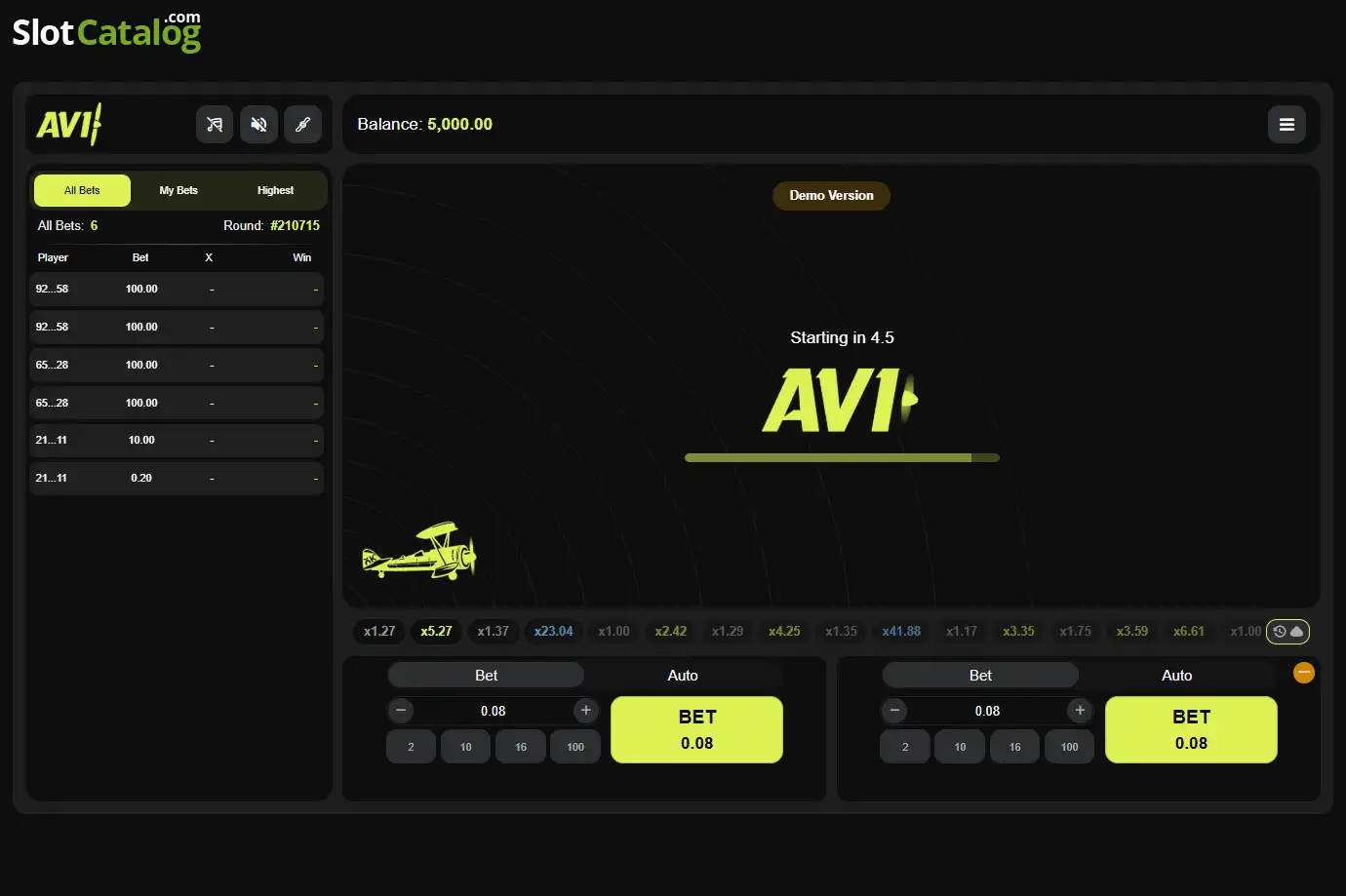Click the All Bets: 6 count
The width and height of the screenshot is (1346, 896).
(67, 225)
